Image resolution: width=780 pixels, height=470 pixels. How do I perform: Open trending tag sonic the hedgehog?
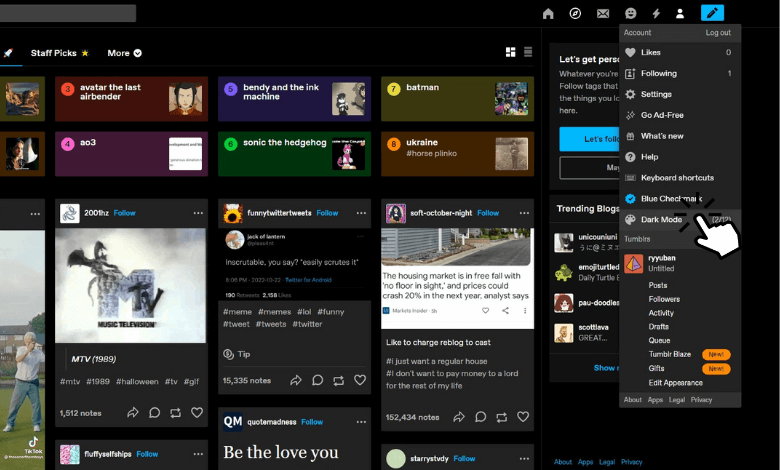[294, 154]
